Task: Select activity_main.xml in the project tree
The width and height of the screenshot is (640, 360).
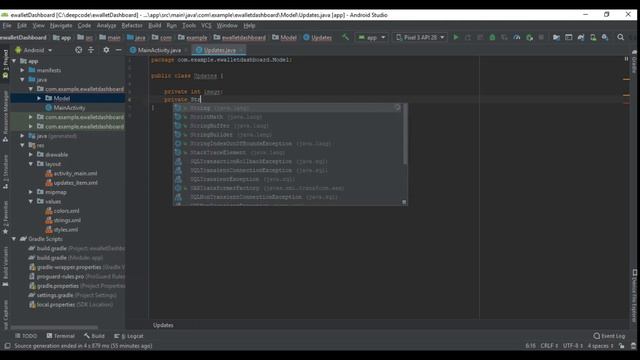Action: click(71, 173)
